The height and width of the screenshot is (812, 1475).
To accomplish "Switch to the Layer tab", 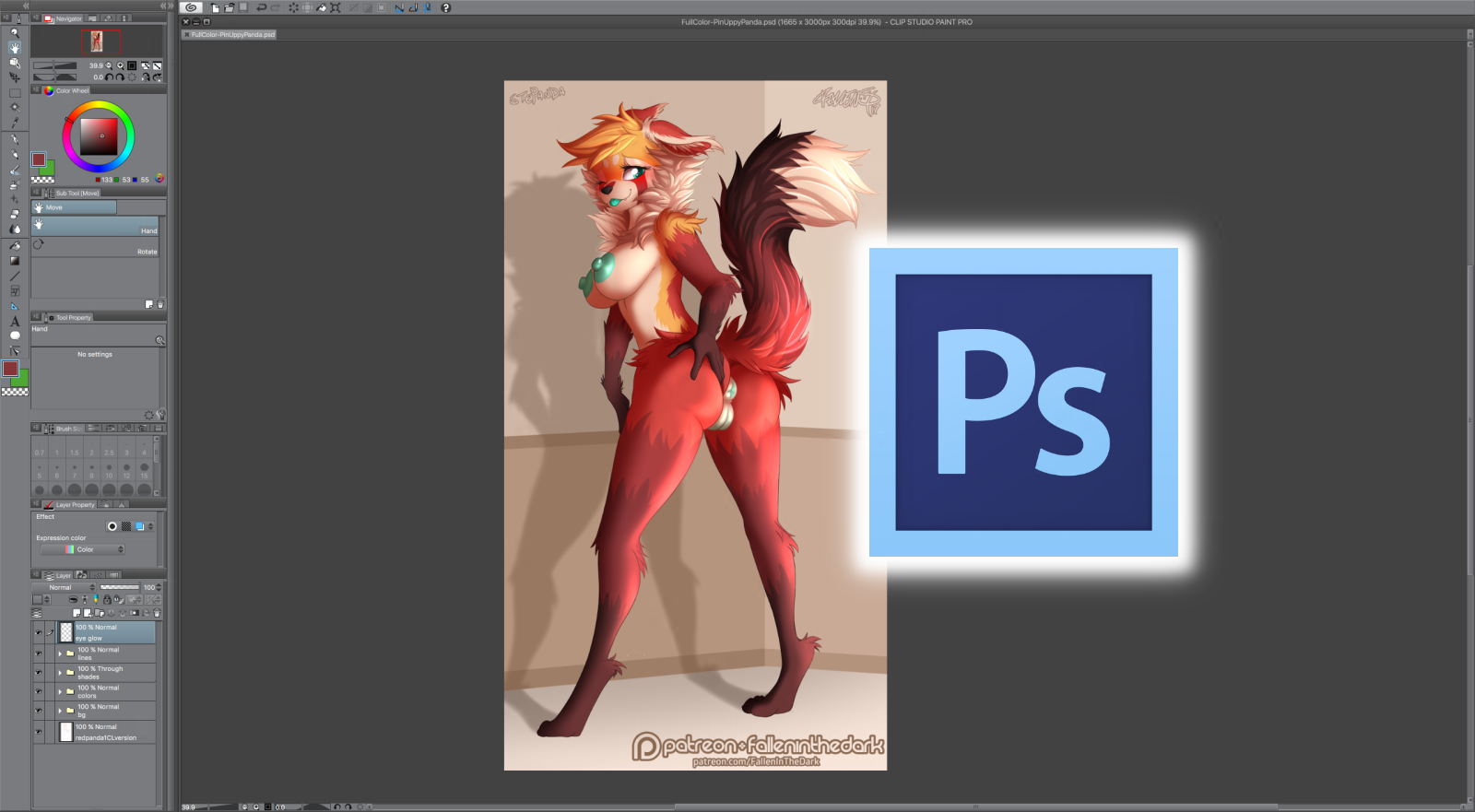I will coord(58,575).
